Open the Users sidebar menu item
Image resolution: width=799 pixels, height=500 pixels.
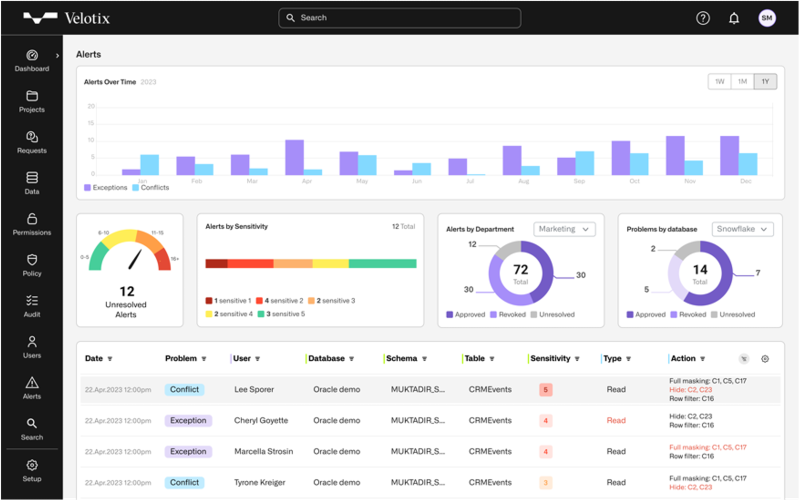[x=32, y=348]
